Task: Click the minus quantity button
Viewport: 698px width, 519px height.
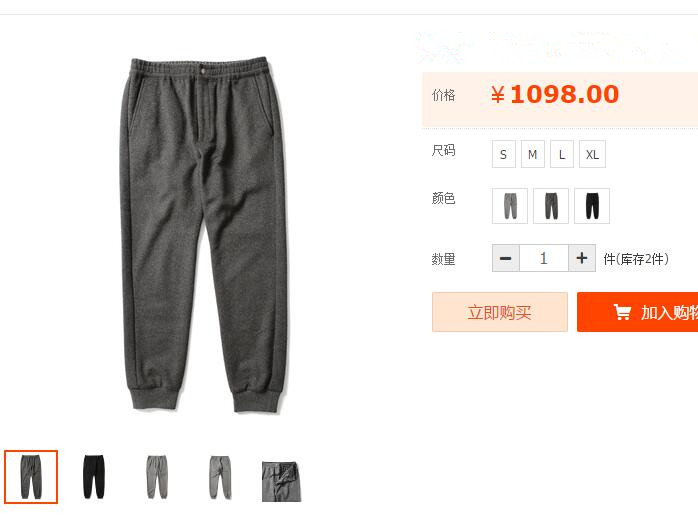Action: coord(506,258)
